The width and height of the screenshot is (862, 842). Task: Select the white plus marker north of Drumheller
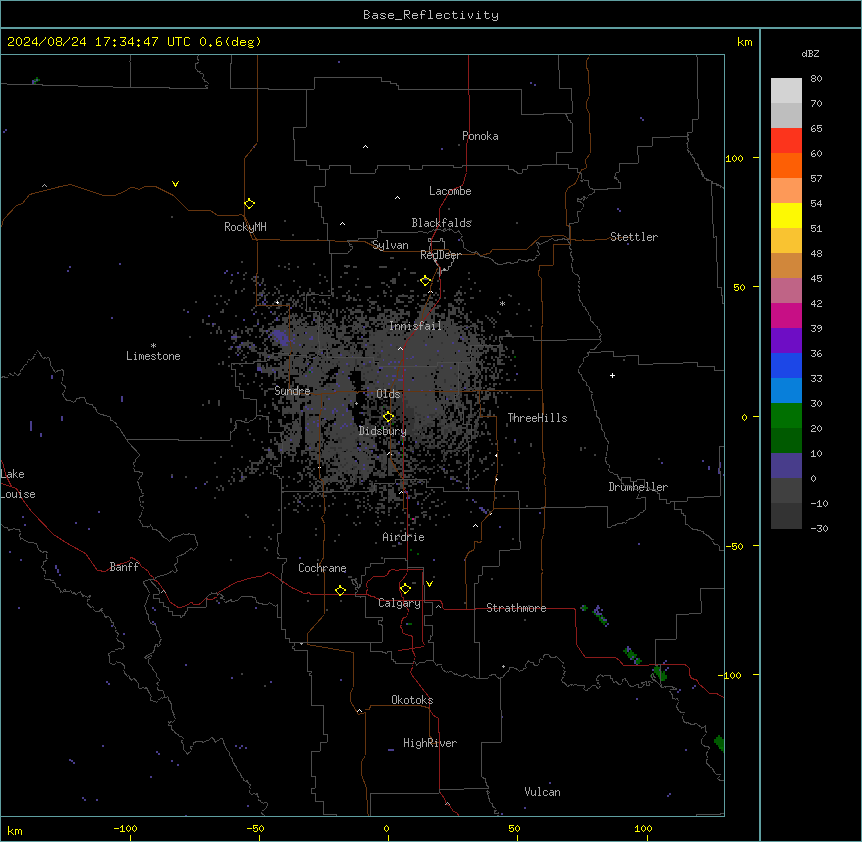pyautogui.click(x=612, y=375)
